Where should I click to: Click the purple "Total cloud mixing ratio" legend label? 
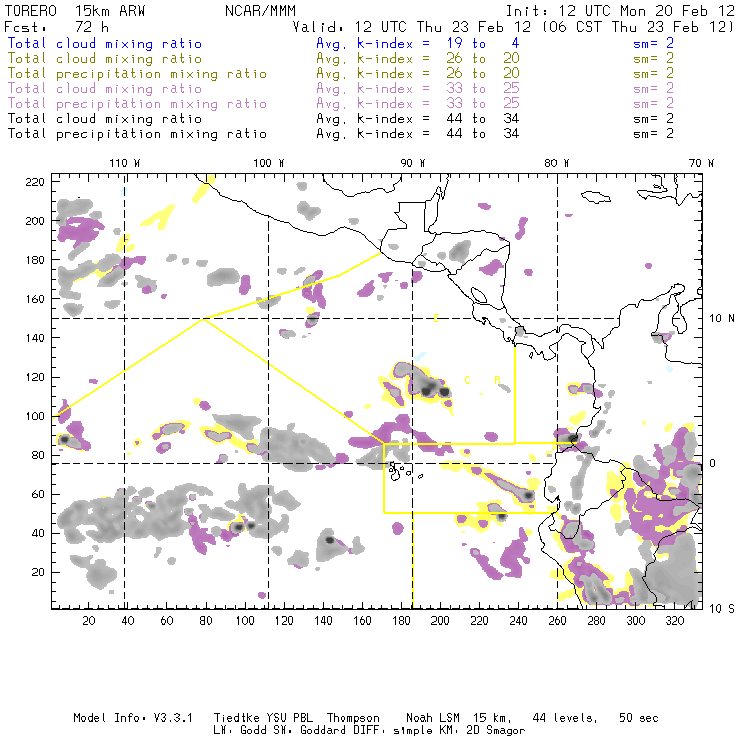click(105, 89)
